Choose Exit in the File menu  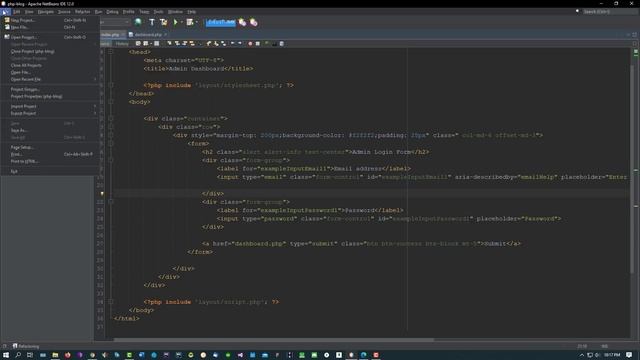(x=49, y=171)
